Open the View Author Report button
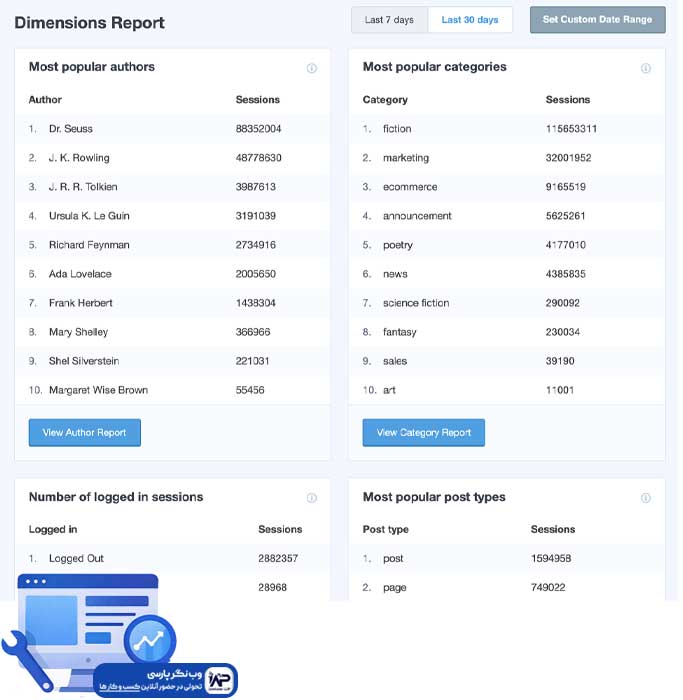This screenshot has height=700, width=683. point(84,432)
